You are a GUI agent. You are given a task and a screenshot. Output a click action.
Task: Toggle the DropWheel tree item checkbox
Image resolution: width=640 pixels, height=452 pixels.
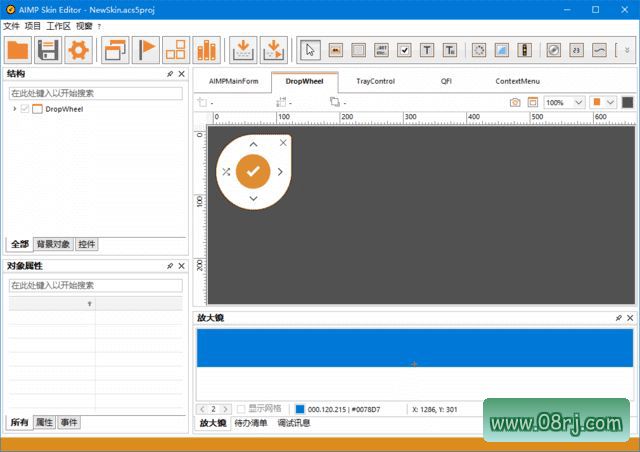tap(24, 109)
